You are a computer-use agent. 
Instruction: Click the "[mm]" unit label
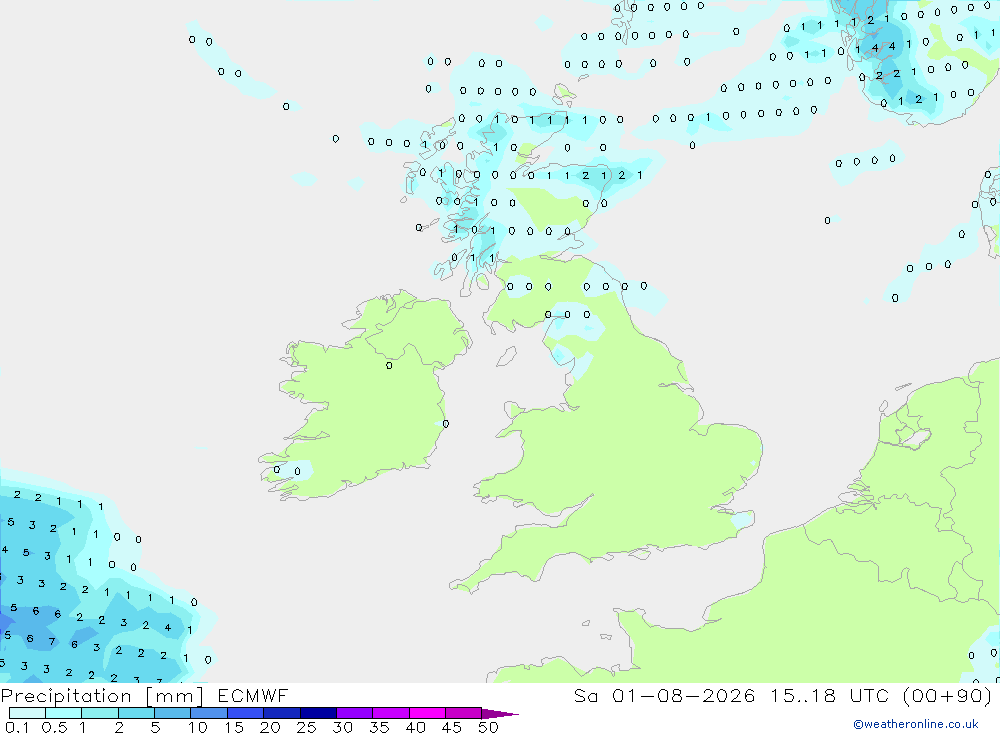[x=175, y=696]
